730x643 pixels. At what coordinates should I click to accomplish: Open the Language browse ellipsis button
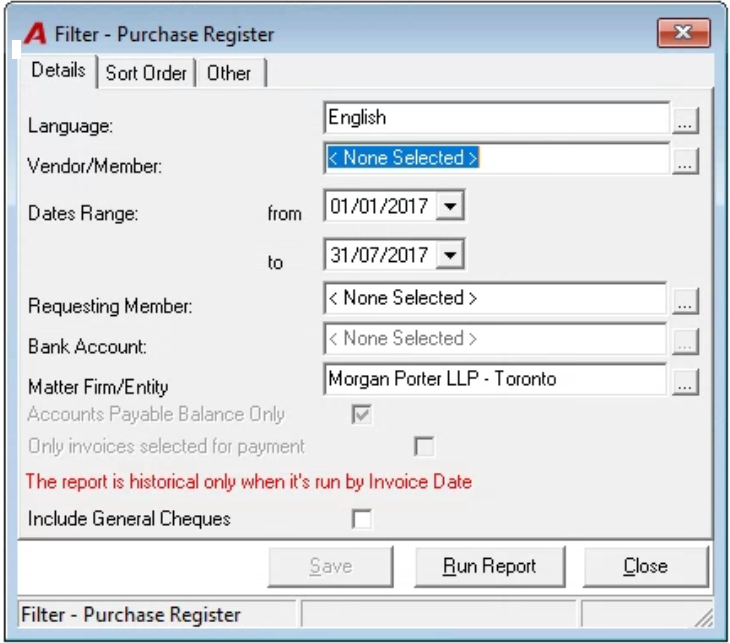tap(685, 121)
